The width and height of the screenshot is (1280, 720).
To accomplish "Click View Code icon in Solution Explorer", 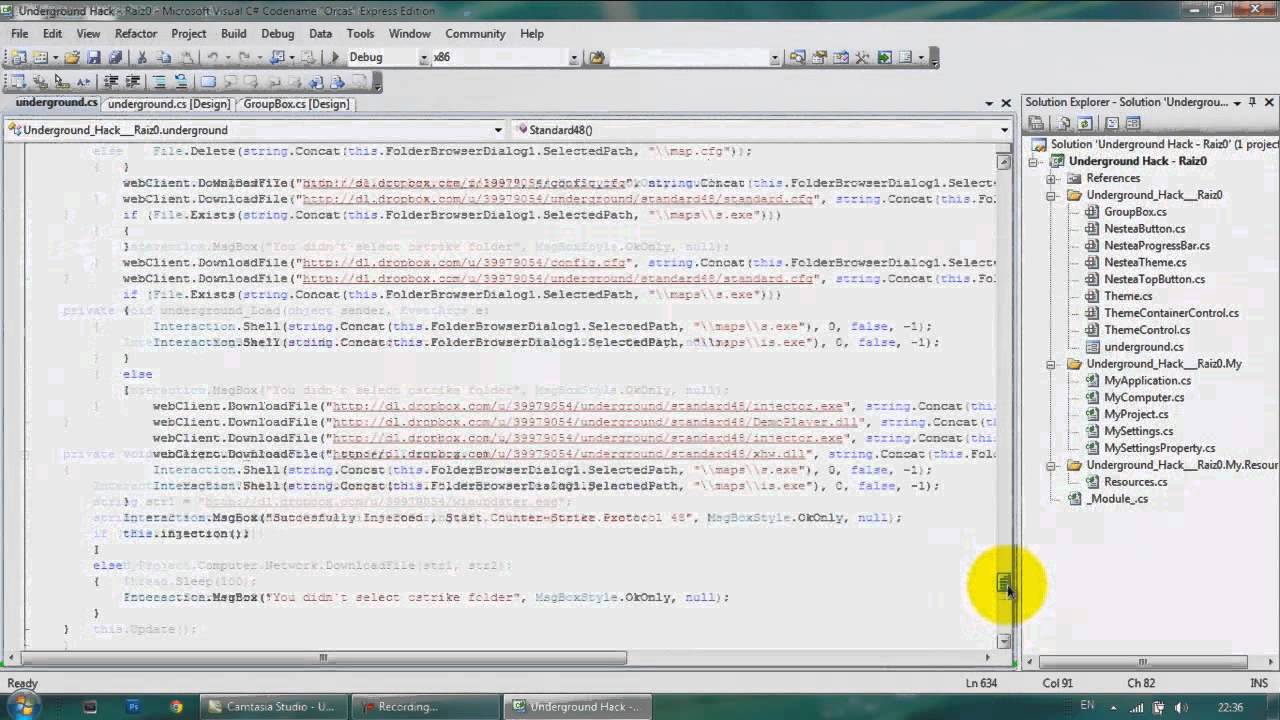I will coord(1112,123).
